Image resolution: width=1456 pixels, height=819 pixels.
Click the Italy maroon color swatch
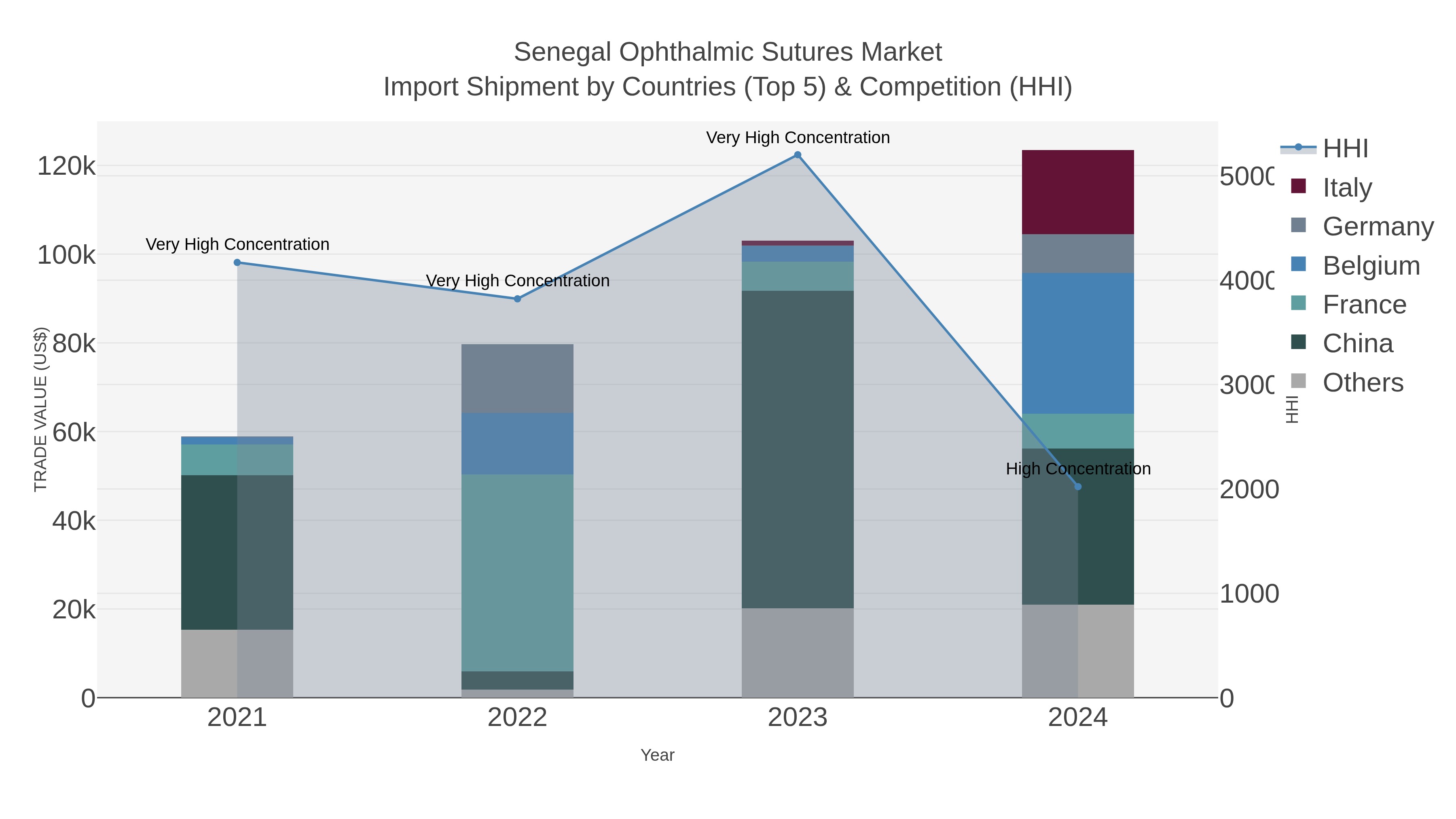pyautogui.click(x=1298, y=186)
